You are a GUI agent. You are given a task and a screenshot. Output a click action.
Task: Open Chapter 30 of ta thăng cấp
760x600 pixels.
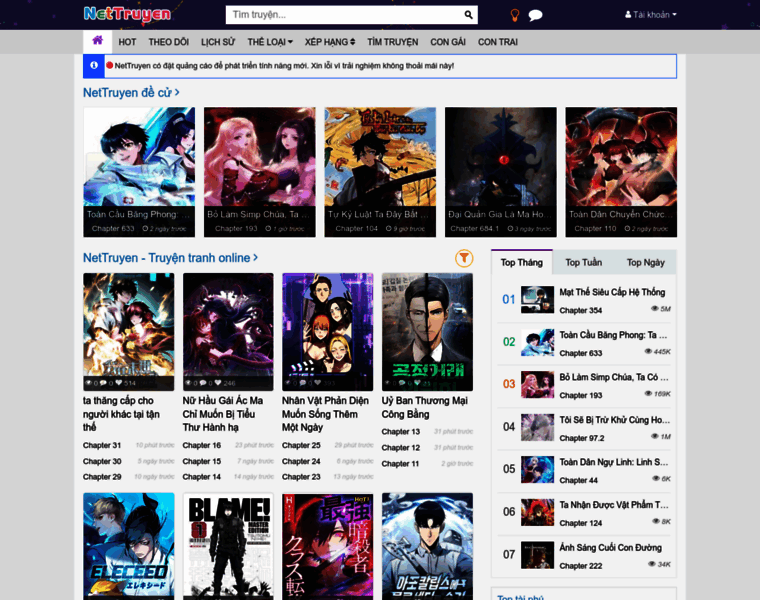coord(102,461)
